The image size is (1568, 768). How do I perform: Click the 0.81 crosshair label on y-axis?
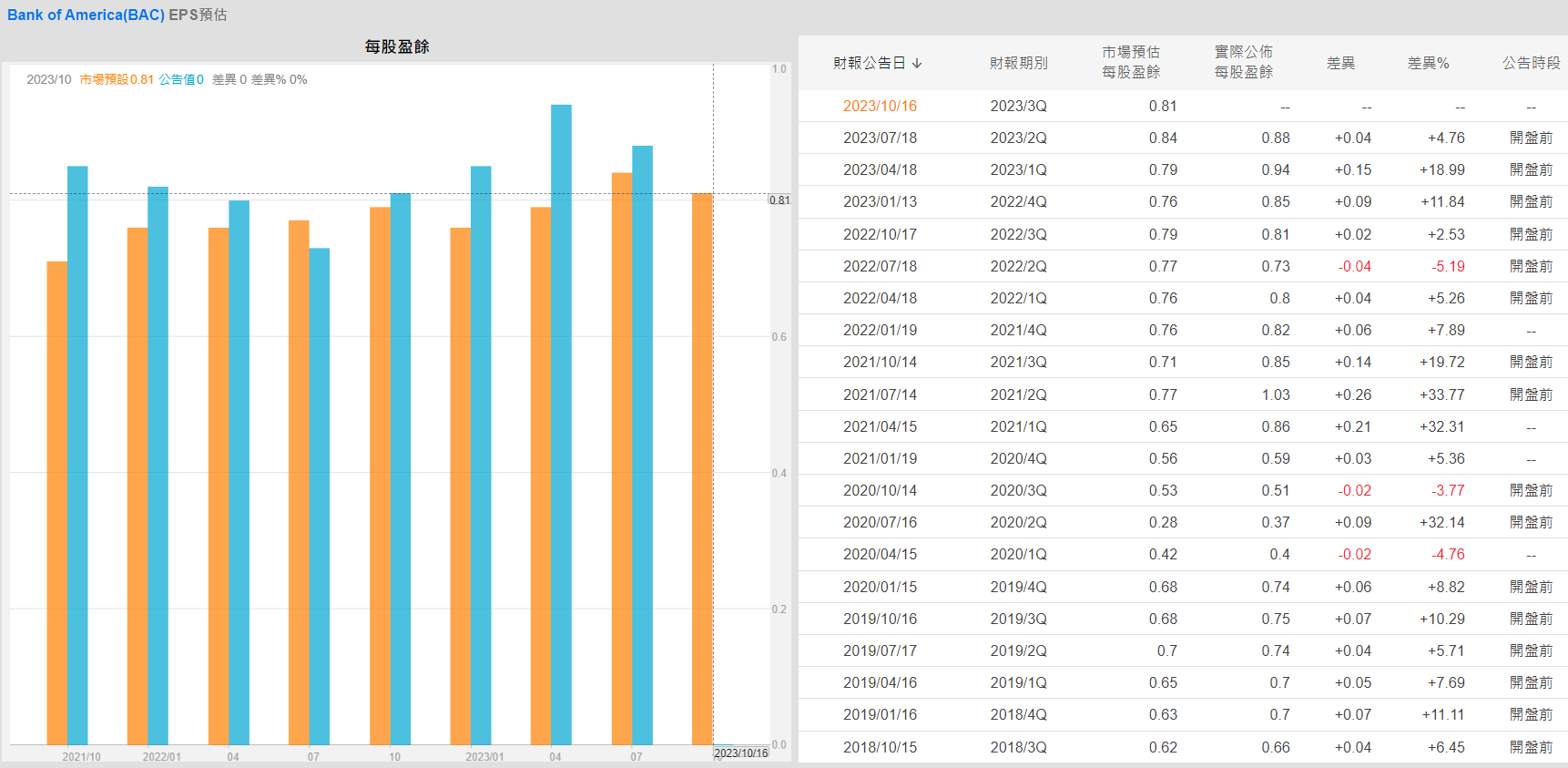tap(779, 200)
